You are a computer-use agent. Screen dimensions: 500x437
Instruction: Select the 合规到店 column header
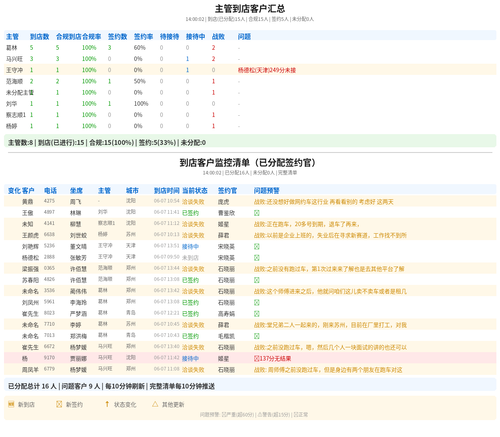pos(69,37)
